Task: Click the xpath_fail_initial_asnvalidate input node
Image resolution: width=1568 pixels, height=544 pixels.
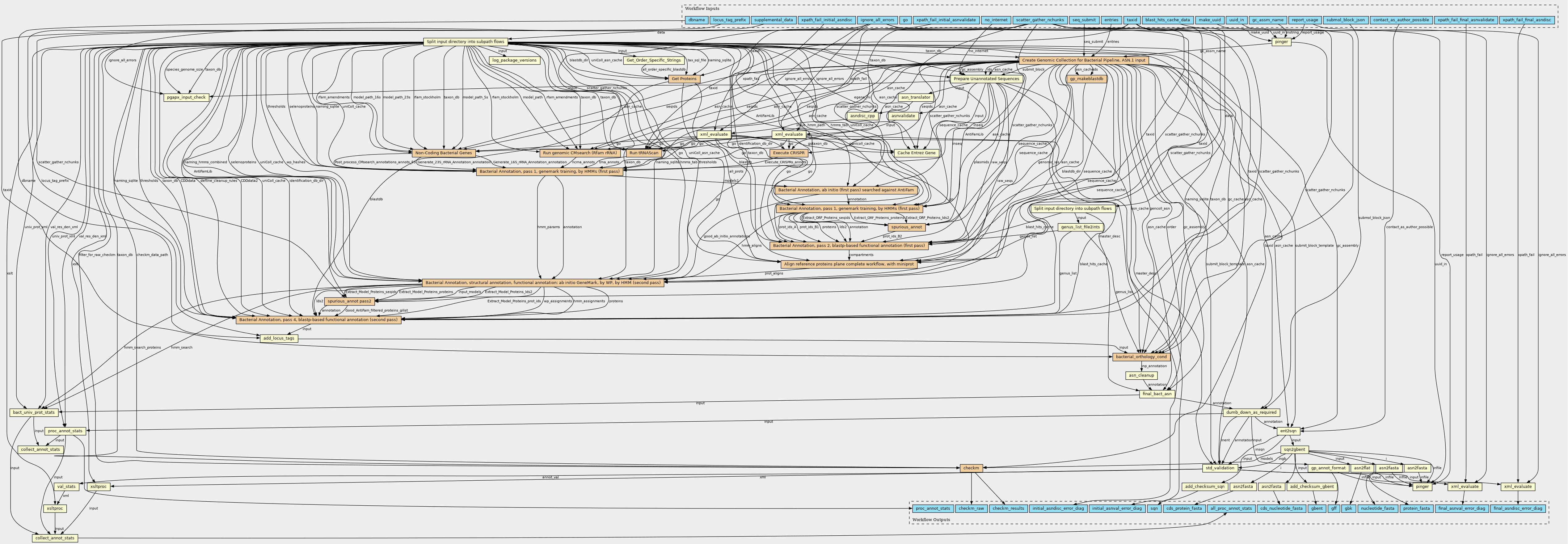Action: click(946, 20)
